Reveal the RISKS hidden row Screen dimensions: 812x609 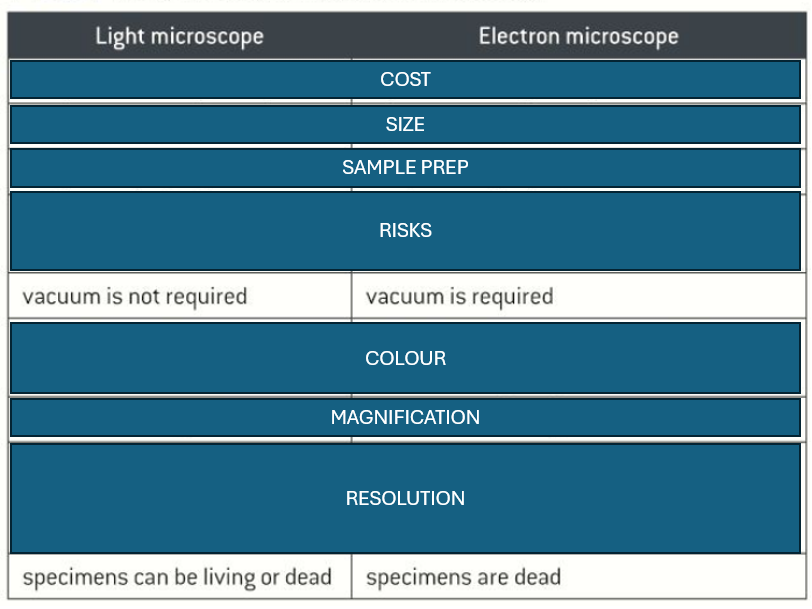(405, 231)
